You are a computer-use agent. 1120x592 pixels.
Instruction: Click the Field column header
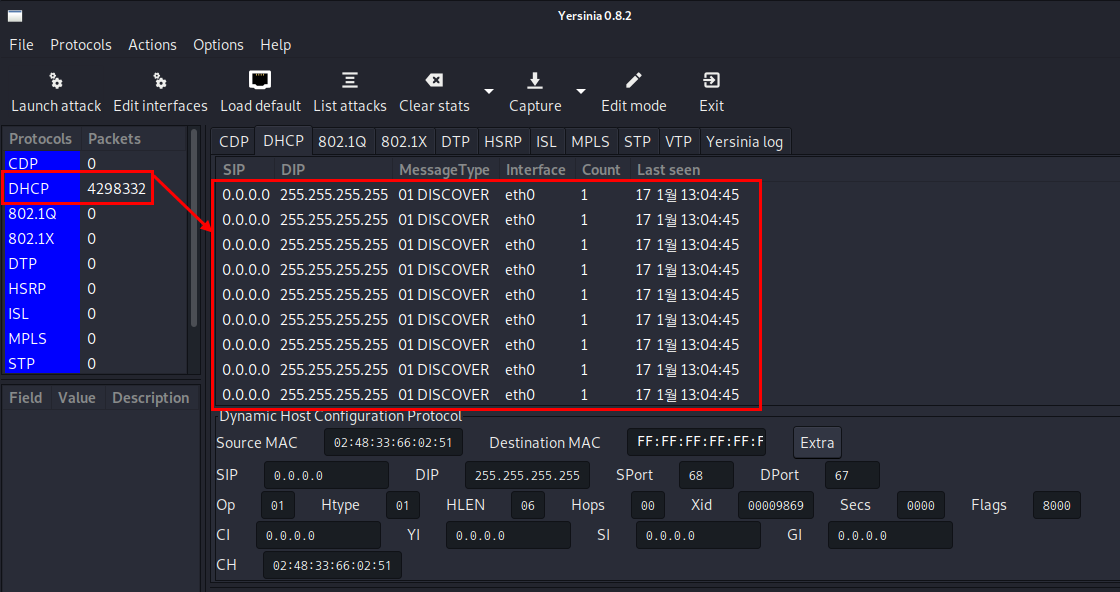point(26,398)
